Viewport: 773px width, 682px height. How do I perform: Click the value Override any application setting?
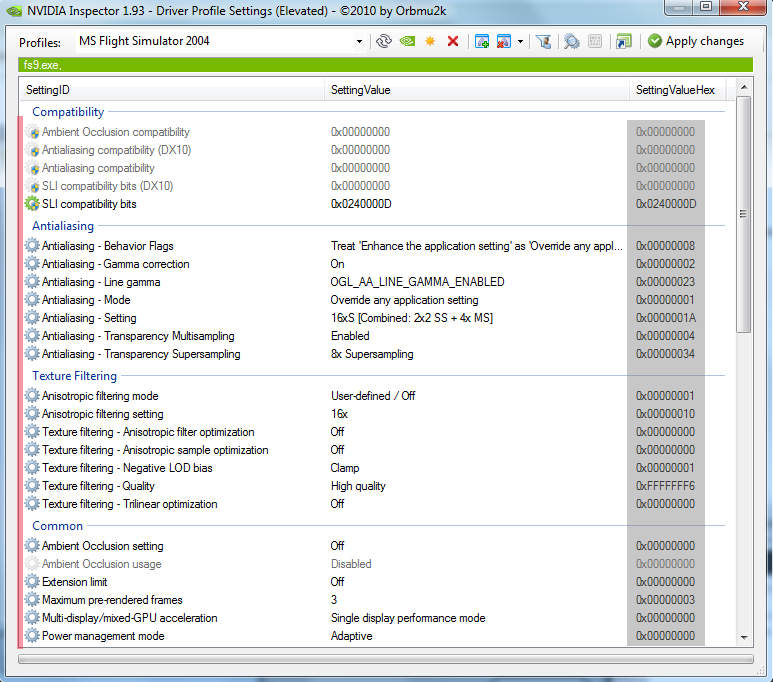(404, 300)
